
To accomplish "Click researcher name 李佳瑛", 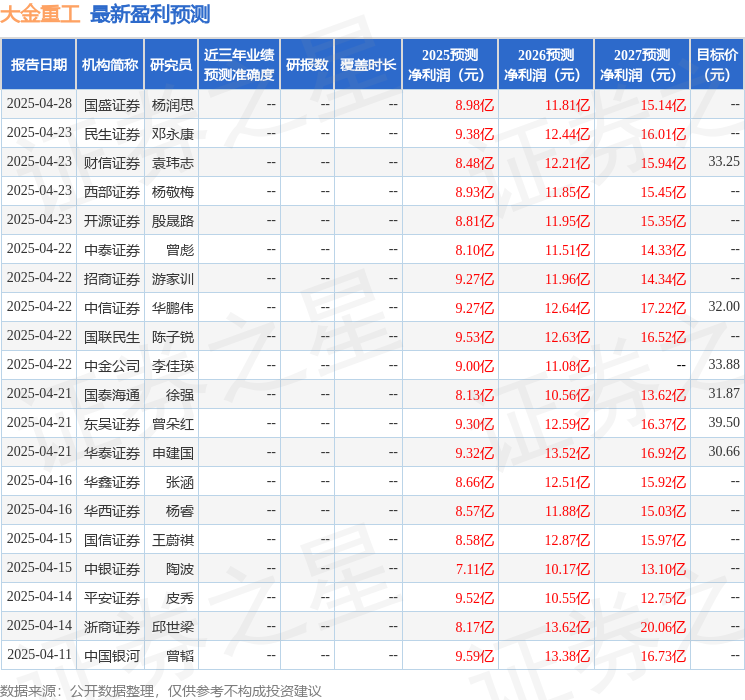I will coord(172,366).
